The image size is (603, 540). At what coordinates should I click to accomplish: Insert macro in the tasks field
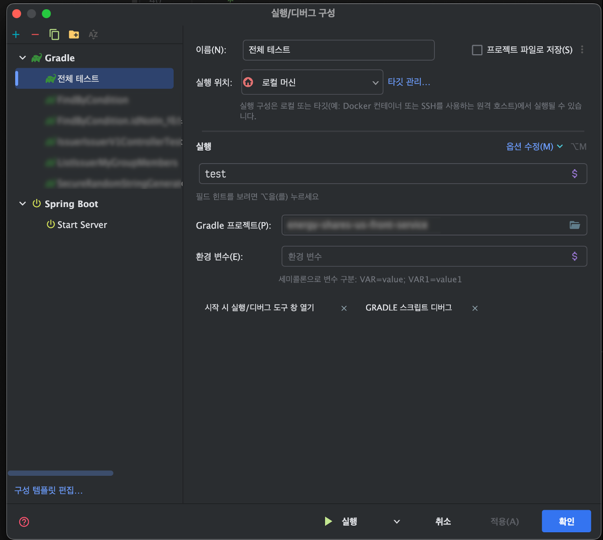574,173
